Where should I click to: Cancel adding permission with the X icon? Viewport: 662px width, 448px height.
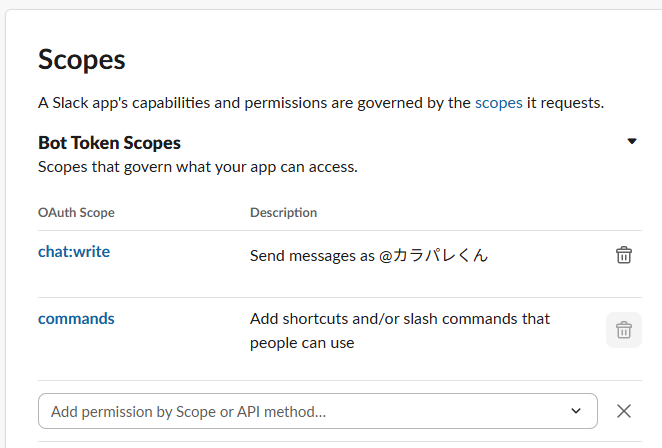(624, 411)
